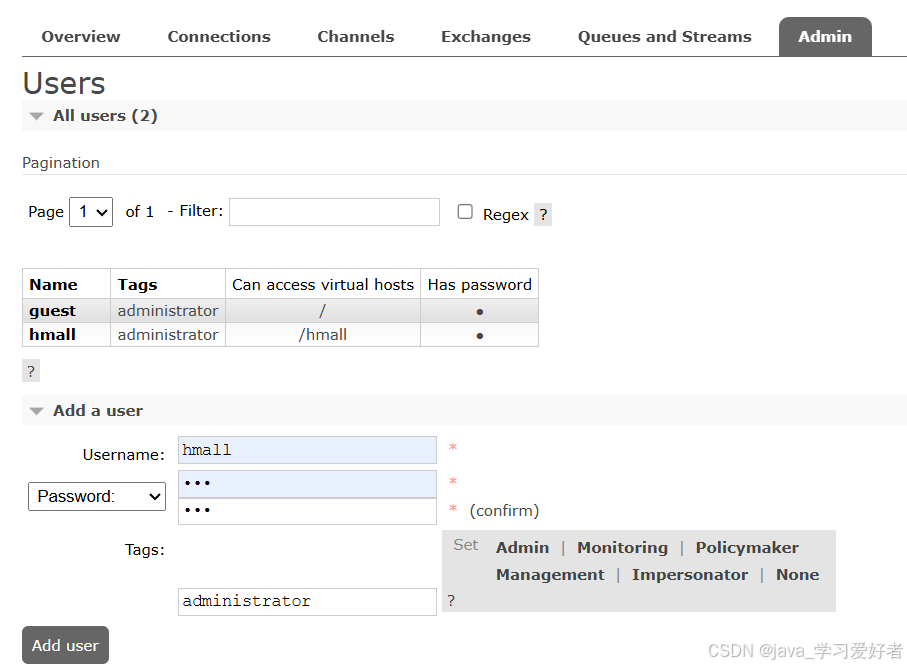Set the Management tag
Viewport: 907px width, 666px height.
(550, 575)
